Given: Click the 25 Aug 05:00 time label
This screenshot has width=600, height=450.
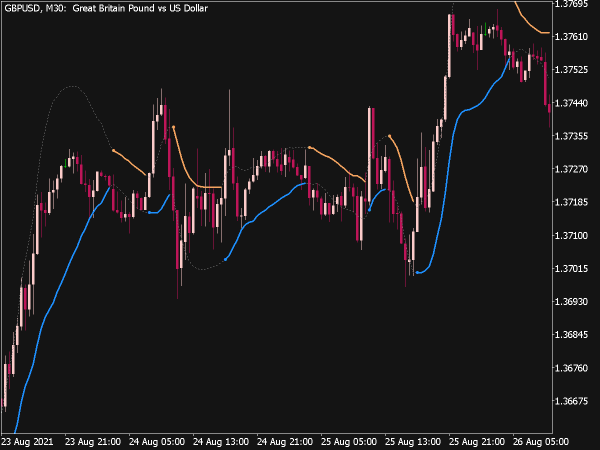Looking at the screenshot, I should (349, 442).
